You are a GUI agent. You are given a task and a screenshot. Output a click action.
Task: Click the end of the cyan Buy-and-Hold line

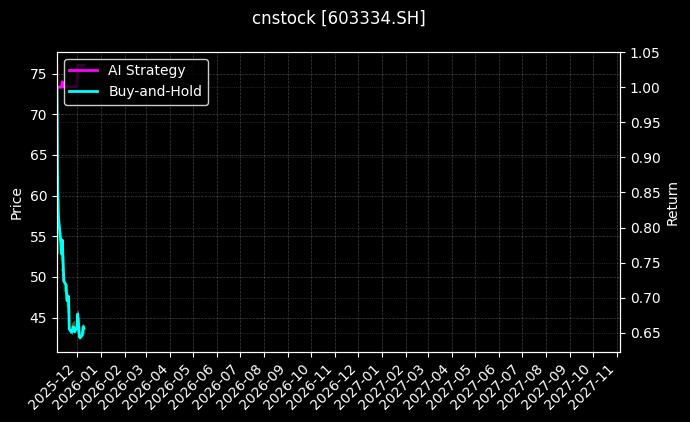[x=84, y=327]
